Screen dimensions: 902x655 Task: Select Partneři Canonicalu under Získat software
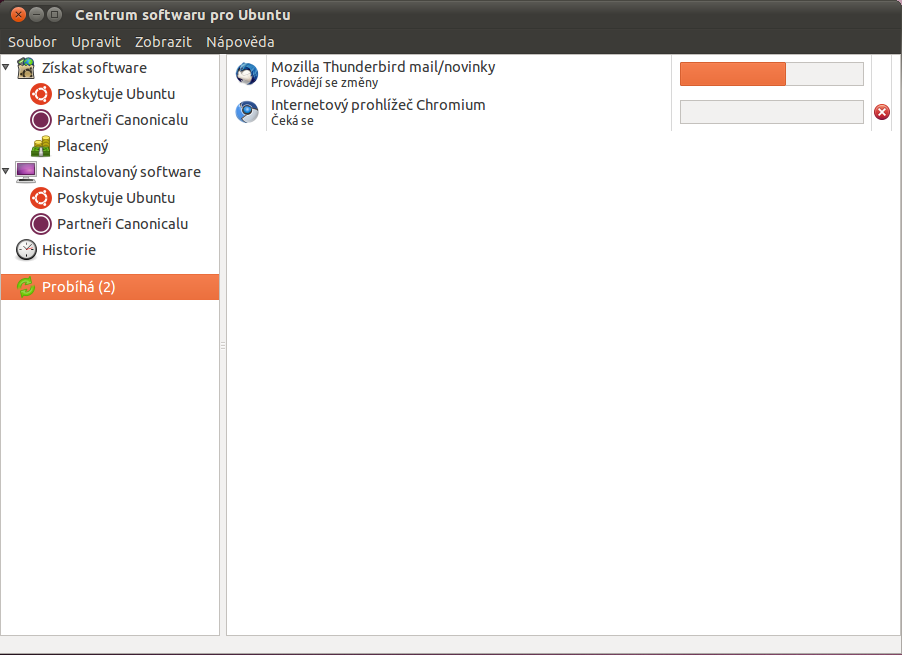point(123,120)
